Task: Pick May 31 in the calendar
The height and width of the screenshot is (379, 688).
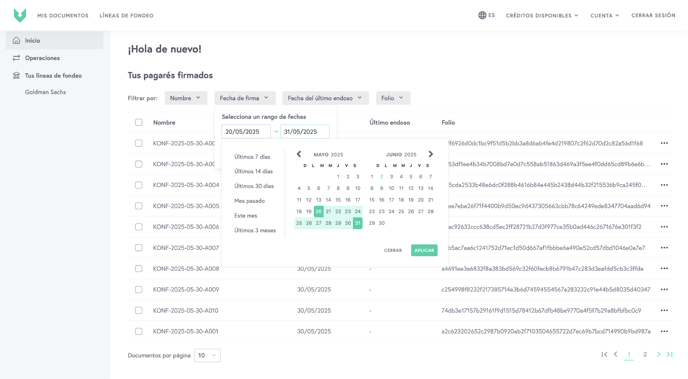Action: (358, 223)
